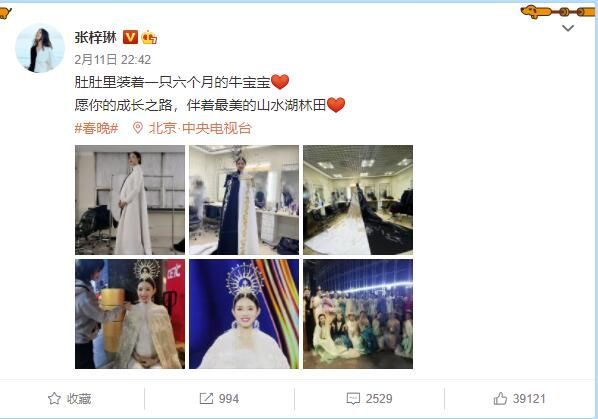This screenshot has width=598, height=419.
Task: Click the 收藏 star favorite icon
Action: 54,398
